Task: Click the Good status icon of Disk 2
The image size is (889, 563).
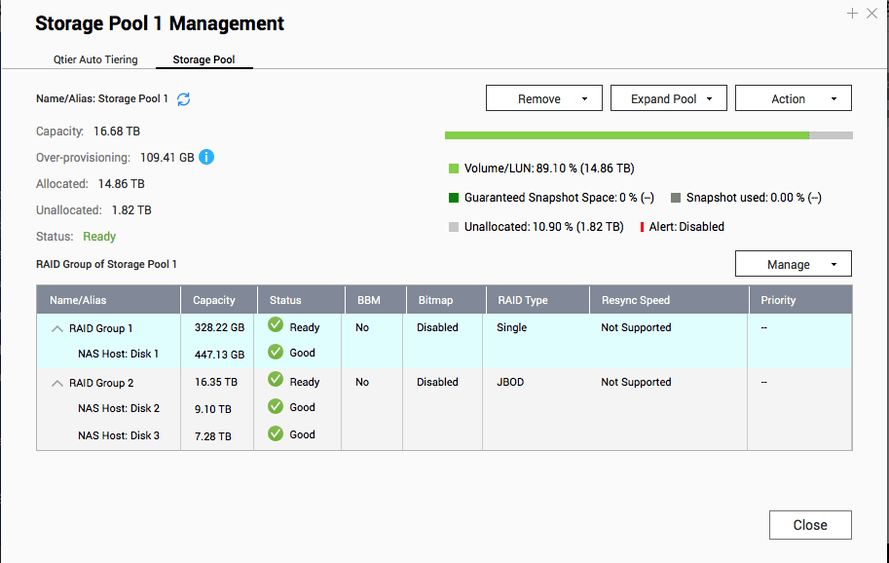Action: pyautogui.click(x=276, y=407)
